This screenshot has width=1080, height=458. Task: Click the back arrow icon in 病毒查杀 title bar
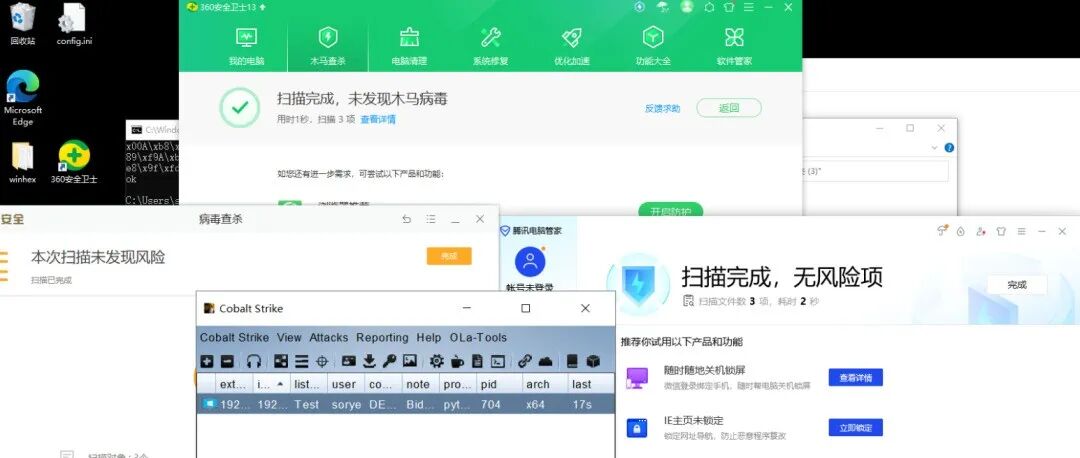tap(406, 219)
